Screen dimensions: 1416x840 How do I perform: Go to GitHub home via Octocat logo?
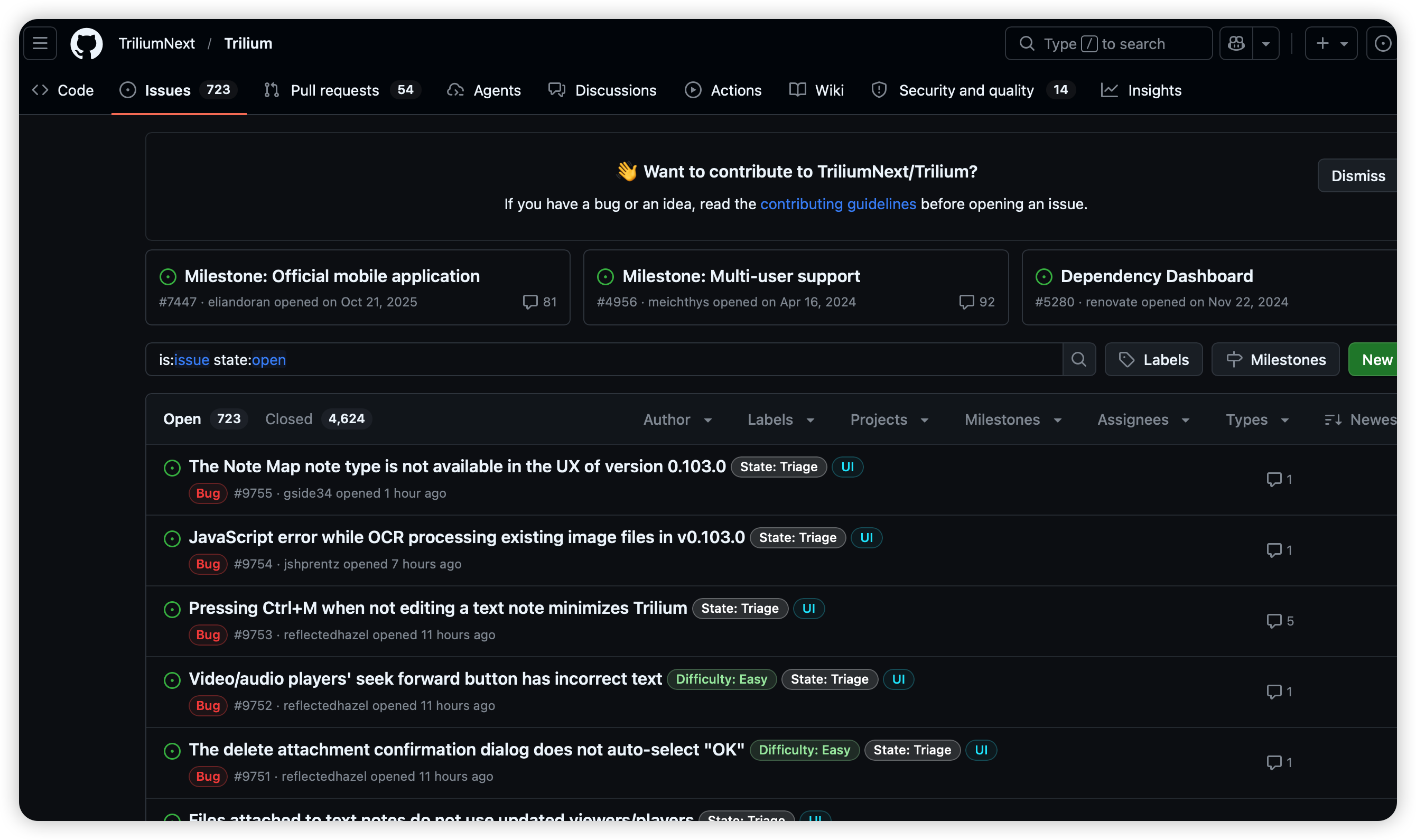tap(87, 43)
